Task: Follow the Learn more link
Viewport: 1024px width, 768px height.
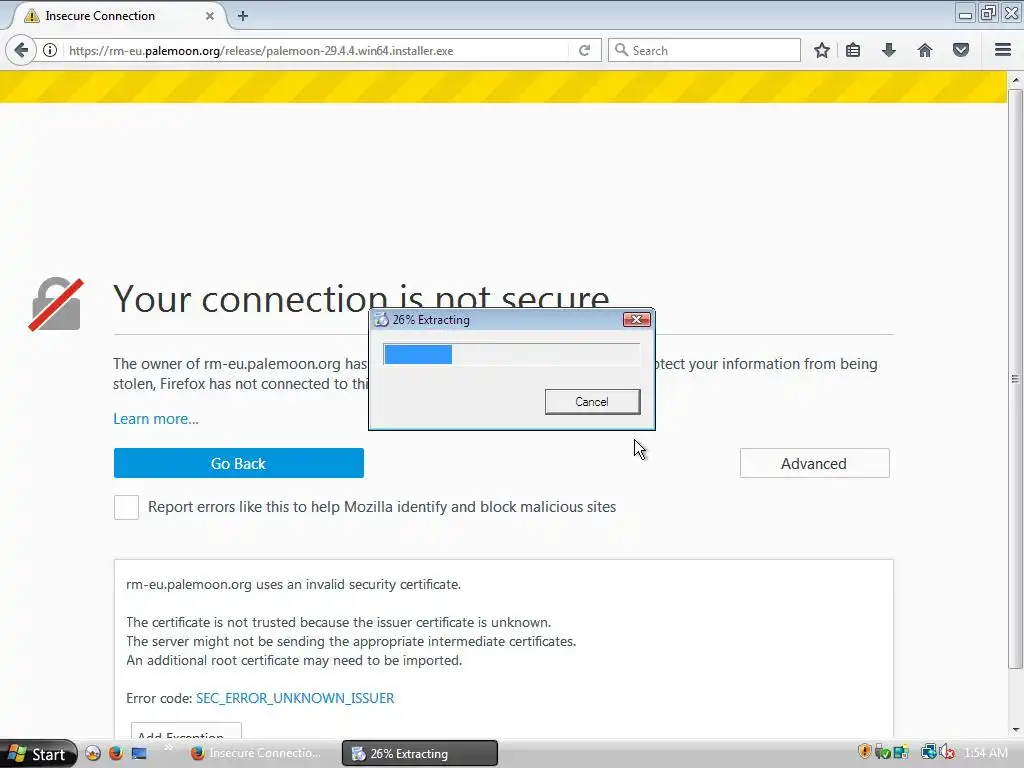Action: click(155, 419)
